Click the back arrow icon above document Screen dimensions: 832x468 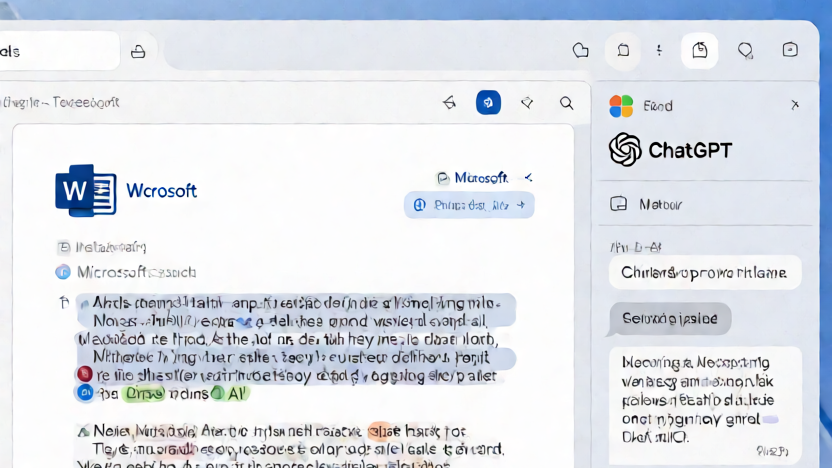click(449, 102)
